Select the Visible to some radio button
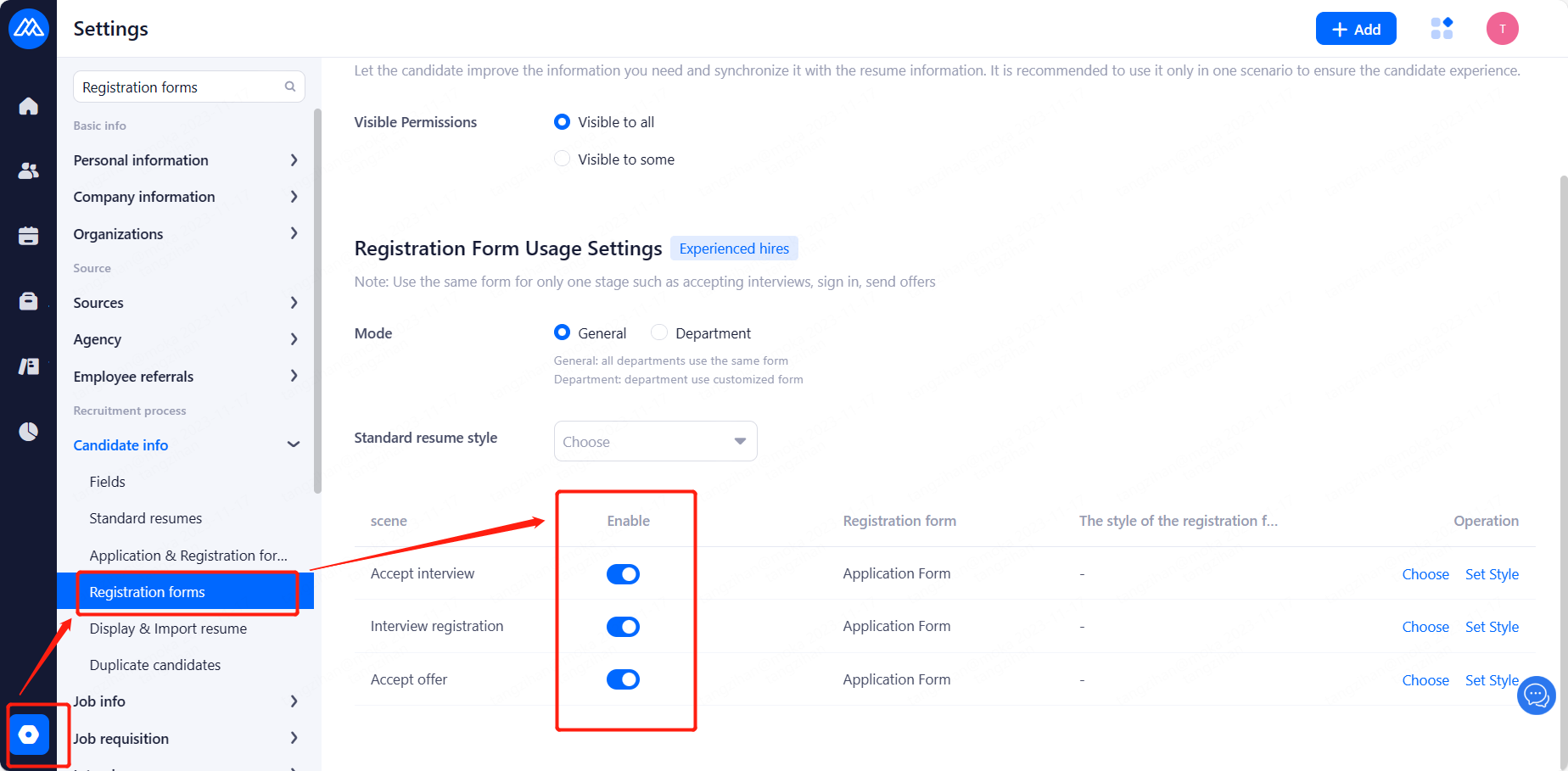1568x771 pixels. coord(562,159)
